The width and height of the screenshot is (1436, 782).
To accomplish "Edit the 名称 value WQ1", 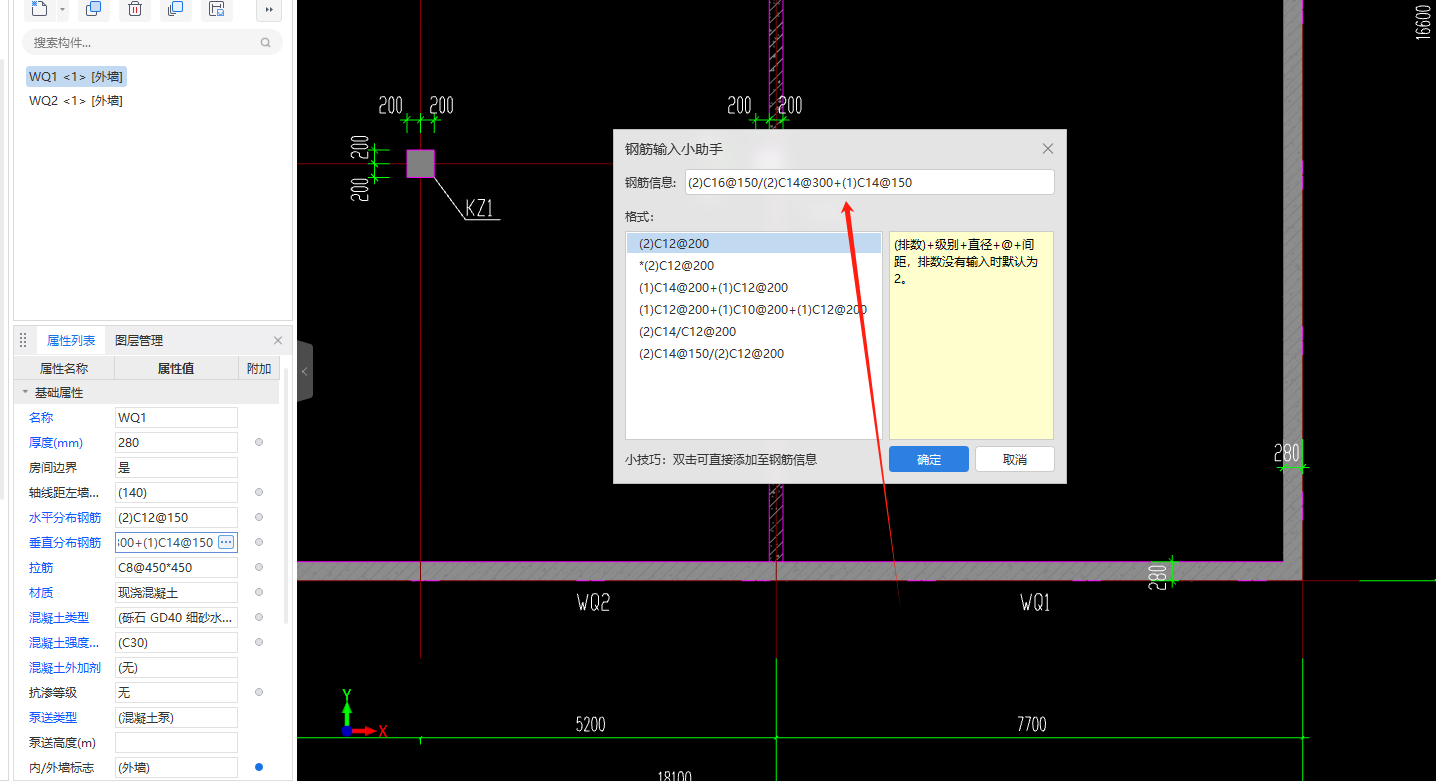I will (176, 418).
